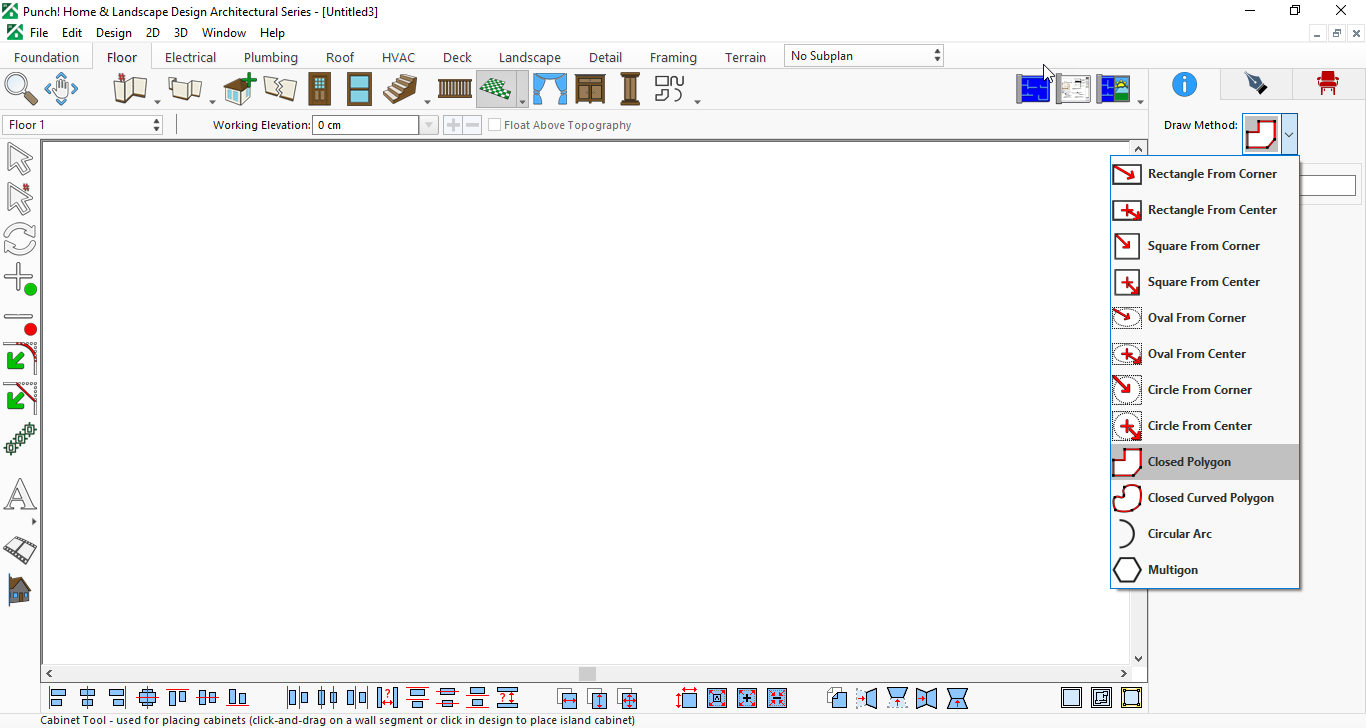Open the blue floor plan view icon
This screenshot has width=1366, height=728.
coord(1034,89)
